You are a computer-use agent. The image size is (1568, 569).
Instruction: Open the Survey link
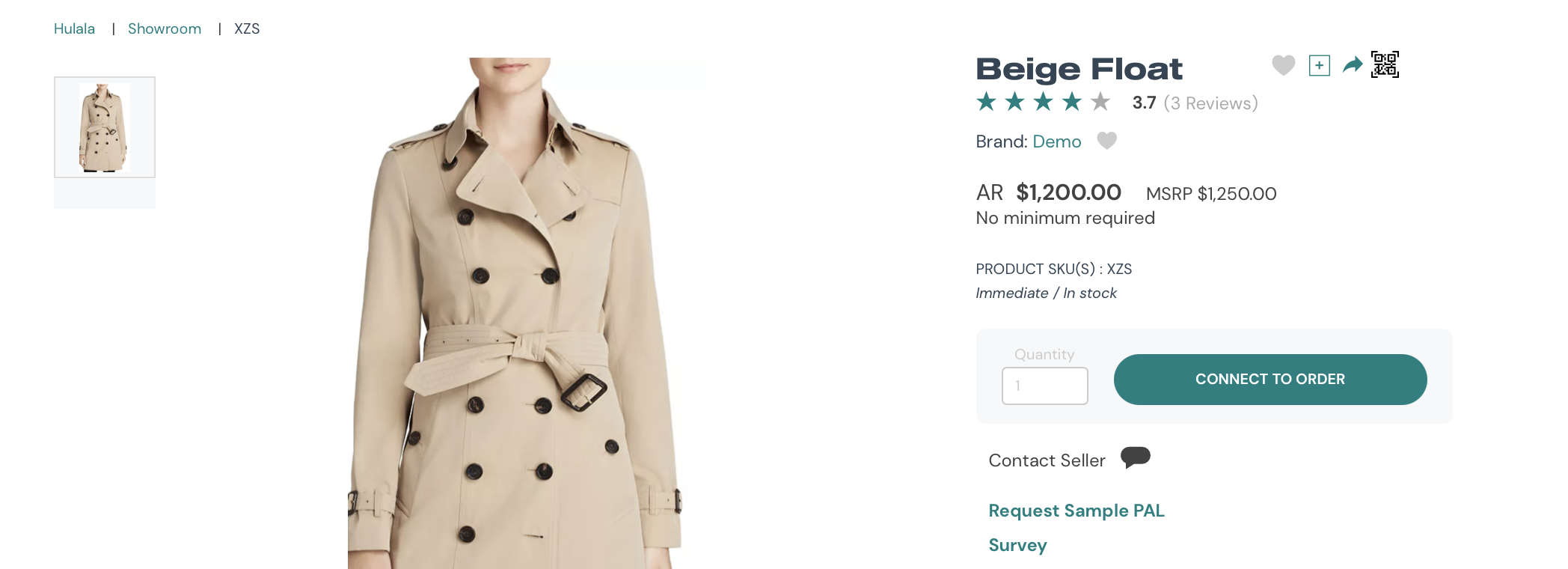pyautogui.click(x=1017, y=545)
